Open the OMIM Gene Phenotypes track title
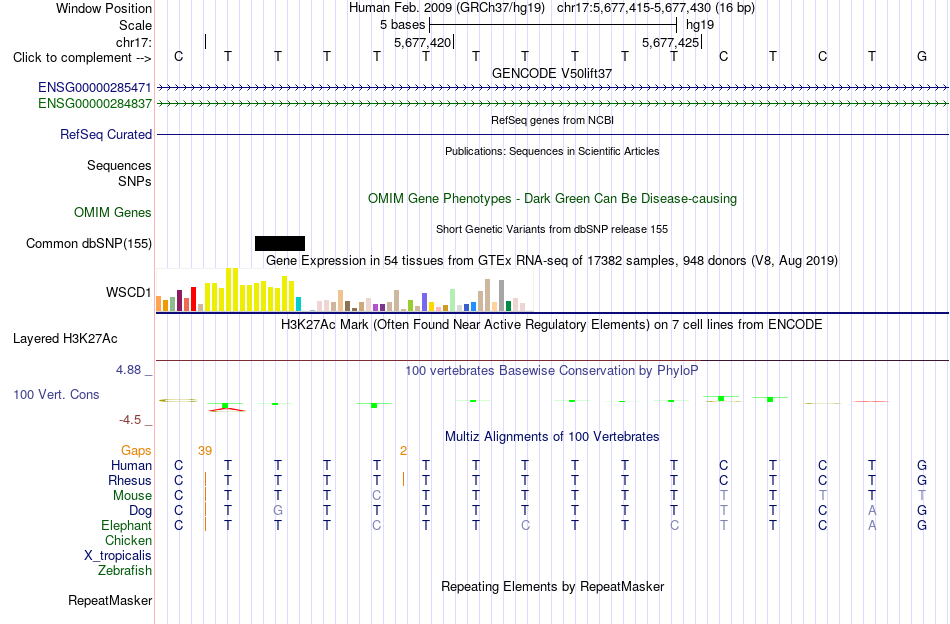 click(x=552, y=199)
